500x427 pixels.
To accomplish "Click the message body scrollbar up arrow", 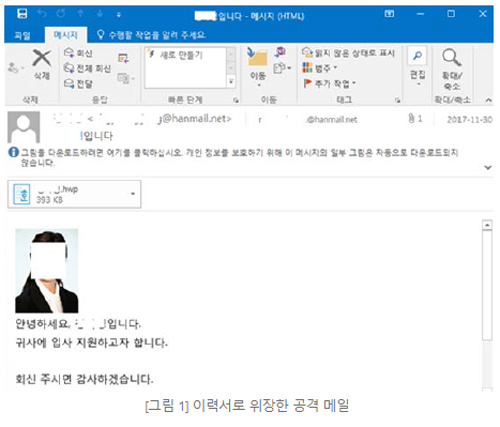I will point(487,225).
